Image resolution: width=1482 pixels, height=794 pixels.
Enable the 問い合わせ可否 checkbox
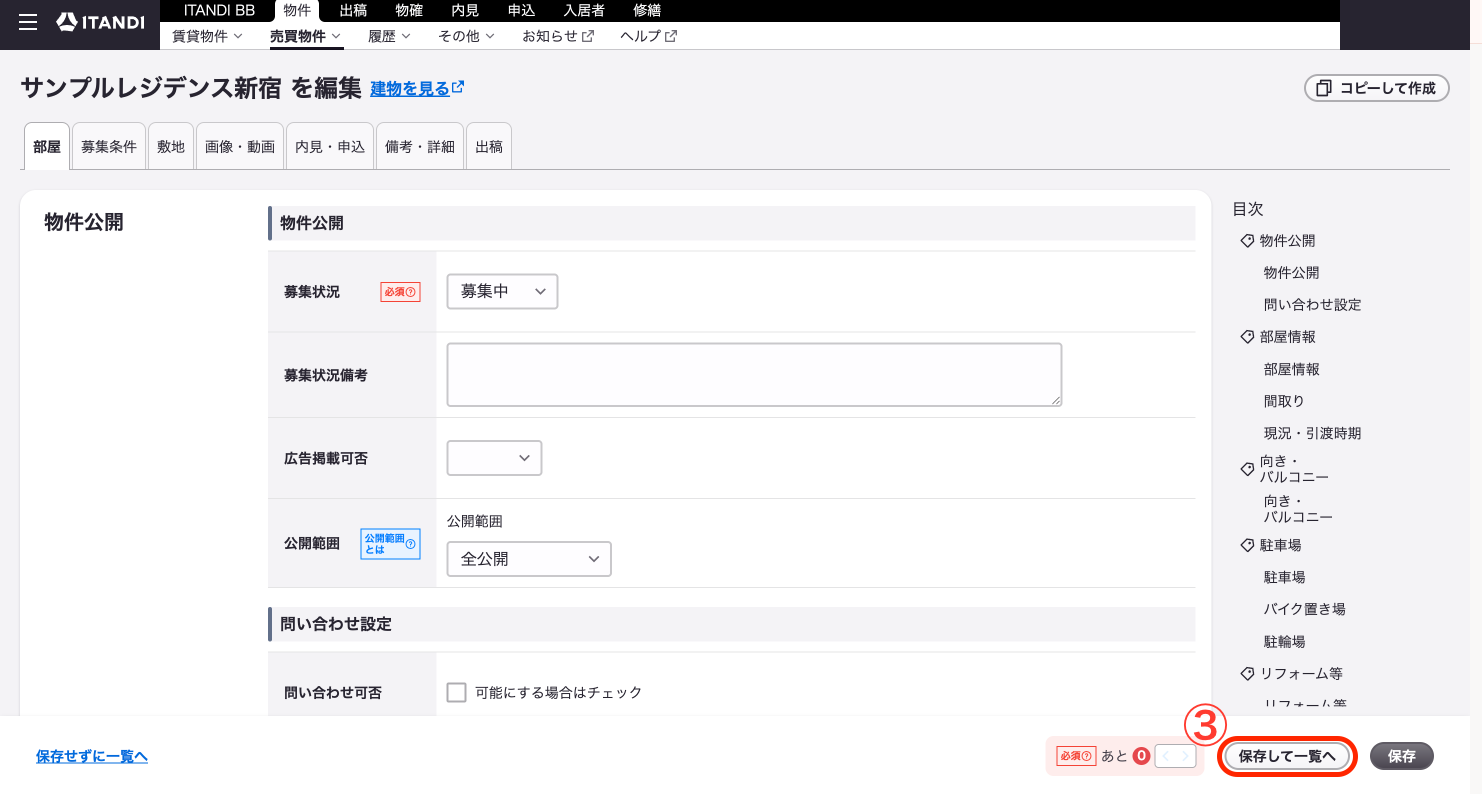coord(457,692)
